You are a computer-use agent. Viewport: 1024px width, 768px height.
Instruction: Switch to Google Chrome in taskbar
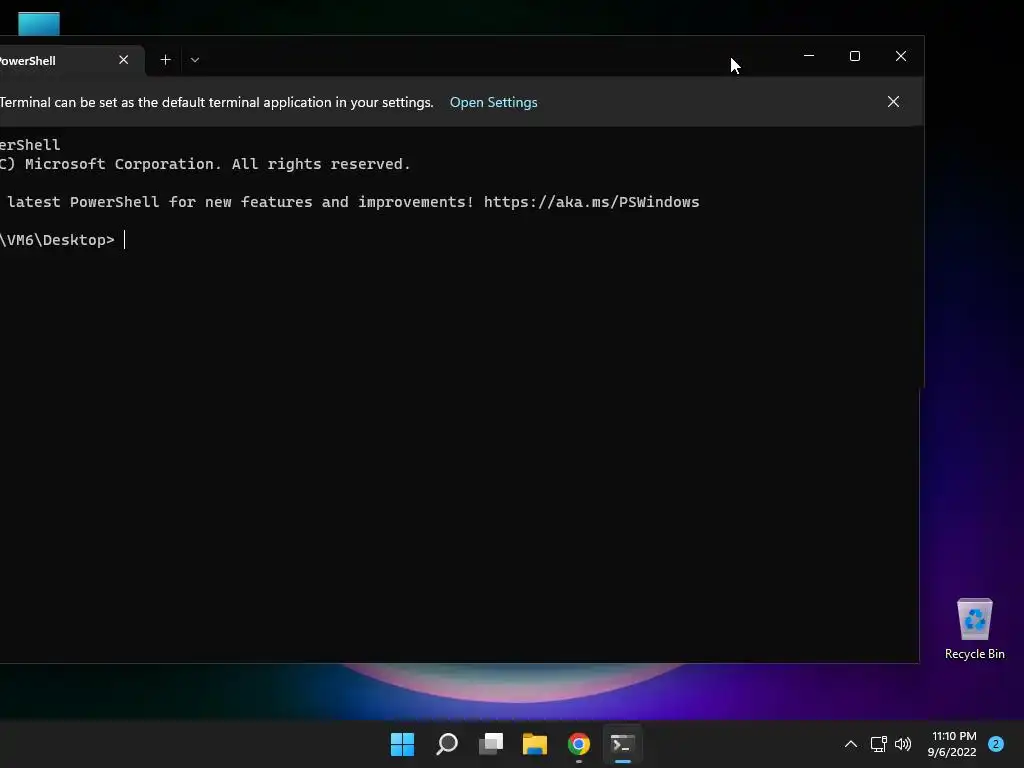click(x=579, y=744)
